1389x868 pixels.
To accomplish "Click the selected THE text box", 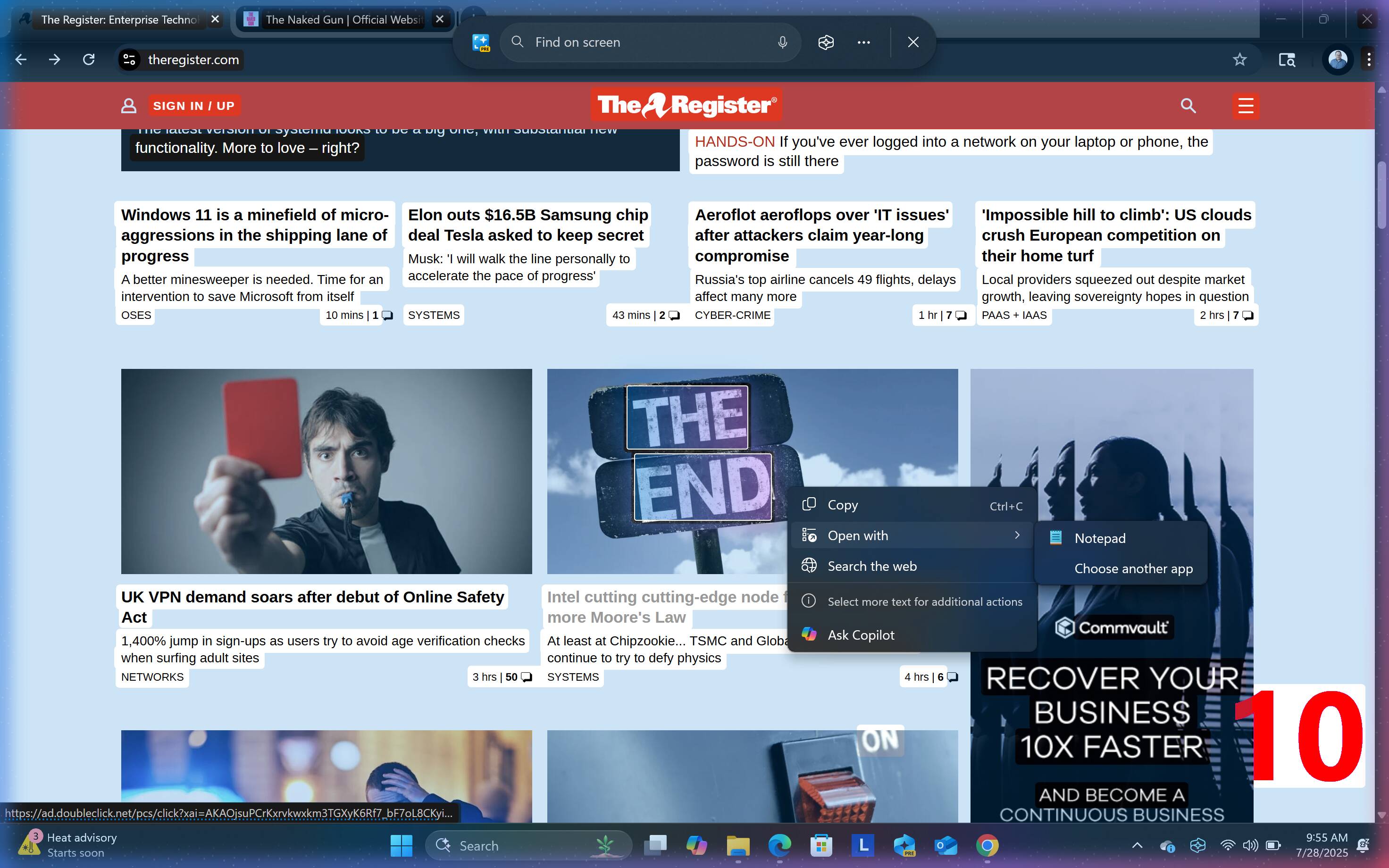I will [x=687, y=417].
